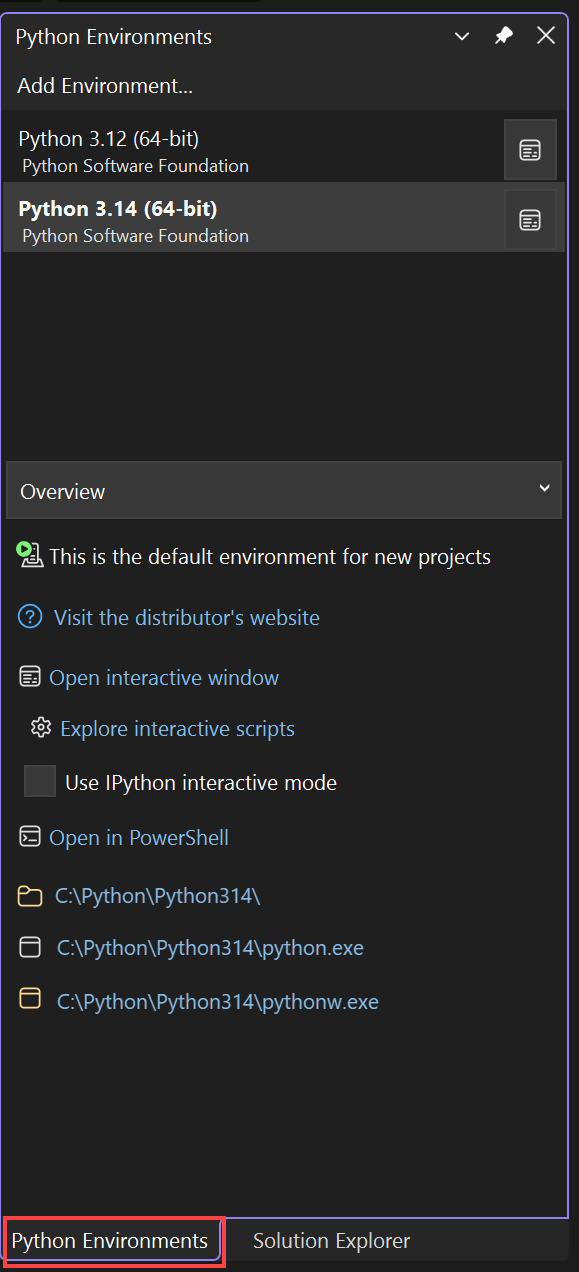Click Add Environment
579x1272 pixels.
click(x=104, y=86)
